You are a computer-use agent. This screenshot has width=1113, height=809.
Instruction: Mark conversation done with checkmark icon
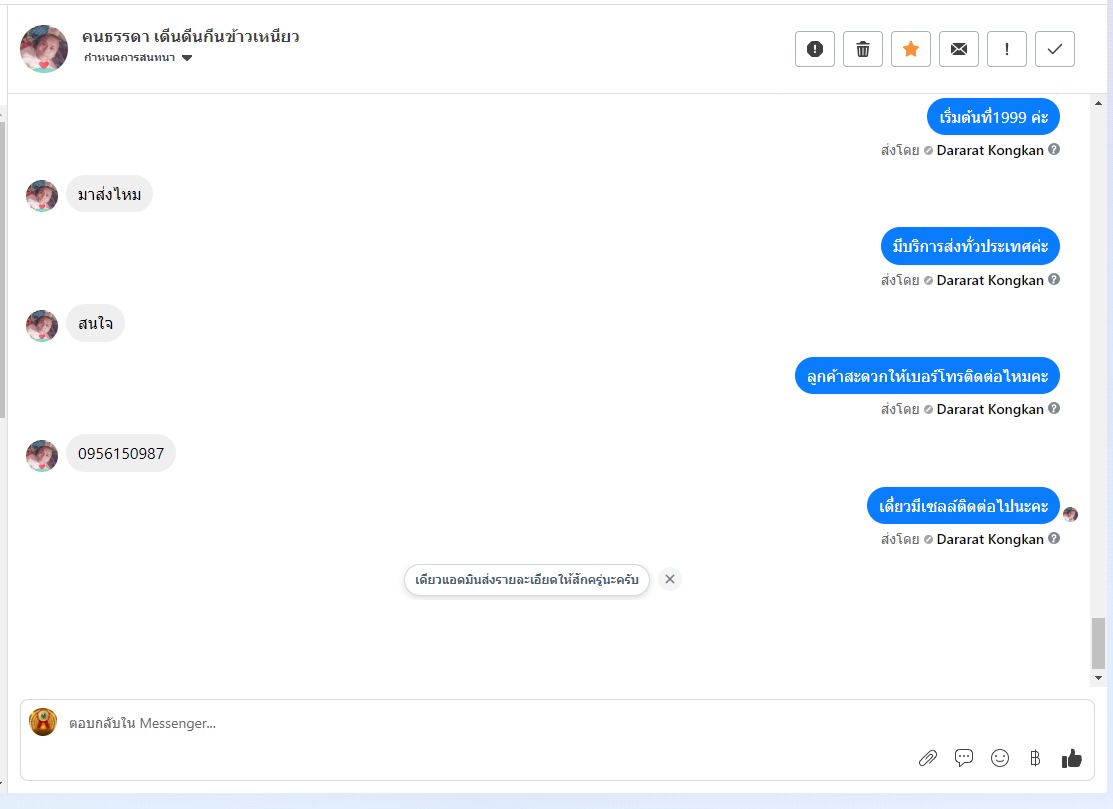1055,49
